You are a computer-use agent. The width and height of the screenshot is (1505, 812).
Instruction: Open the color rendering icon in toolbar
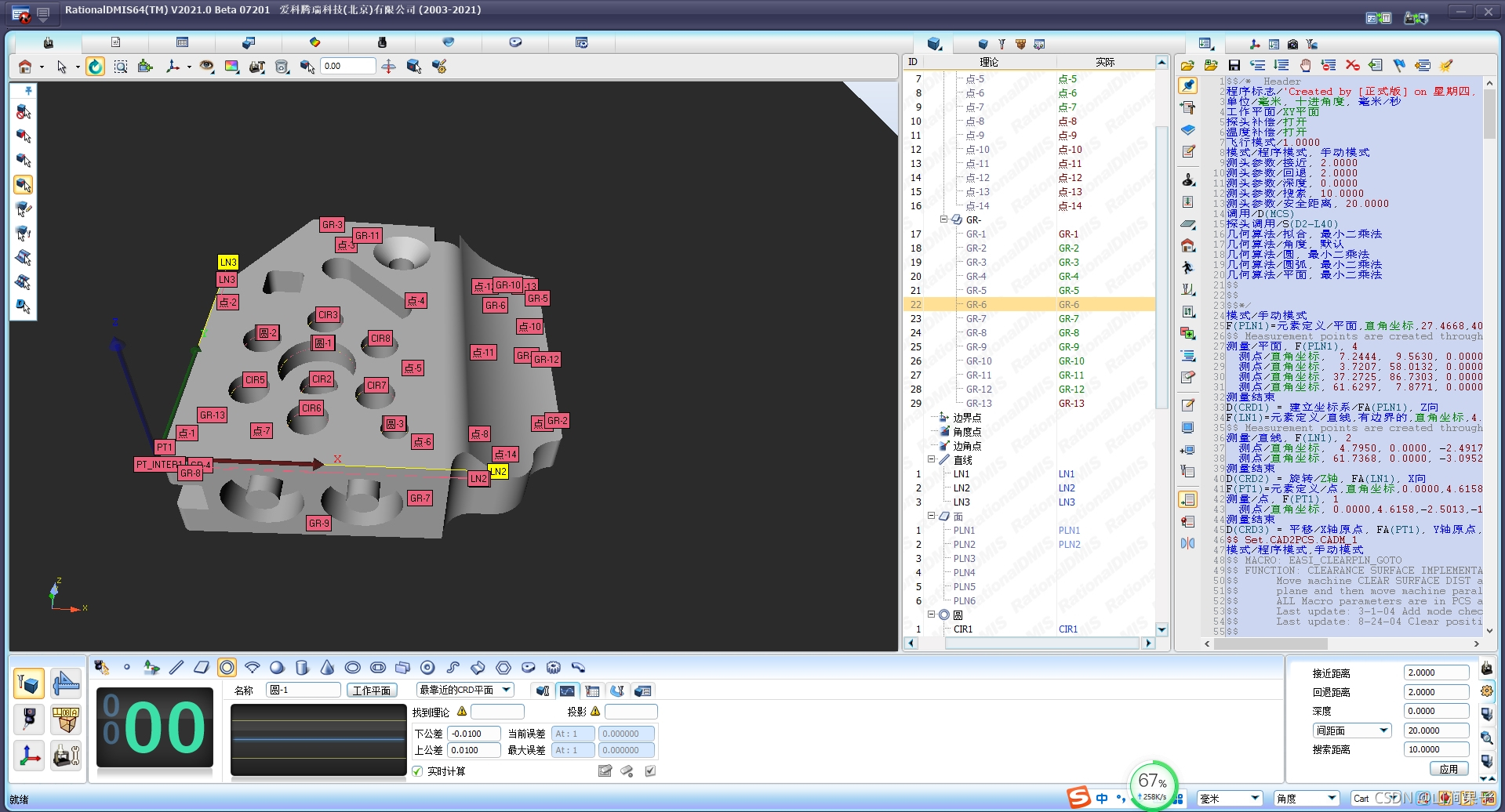coord(231,67)
